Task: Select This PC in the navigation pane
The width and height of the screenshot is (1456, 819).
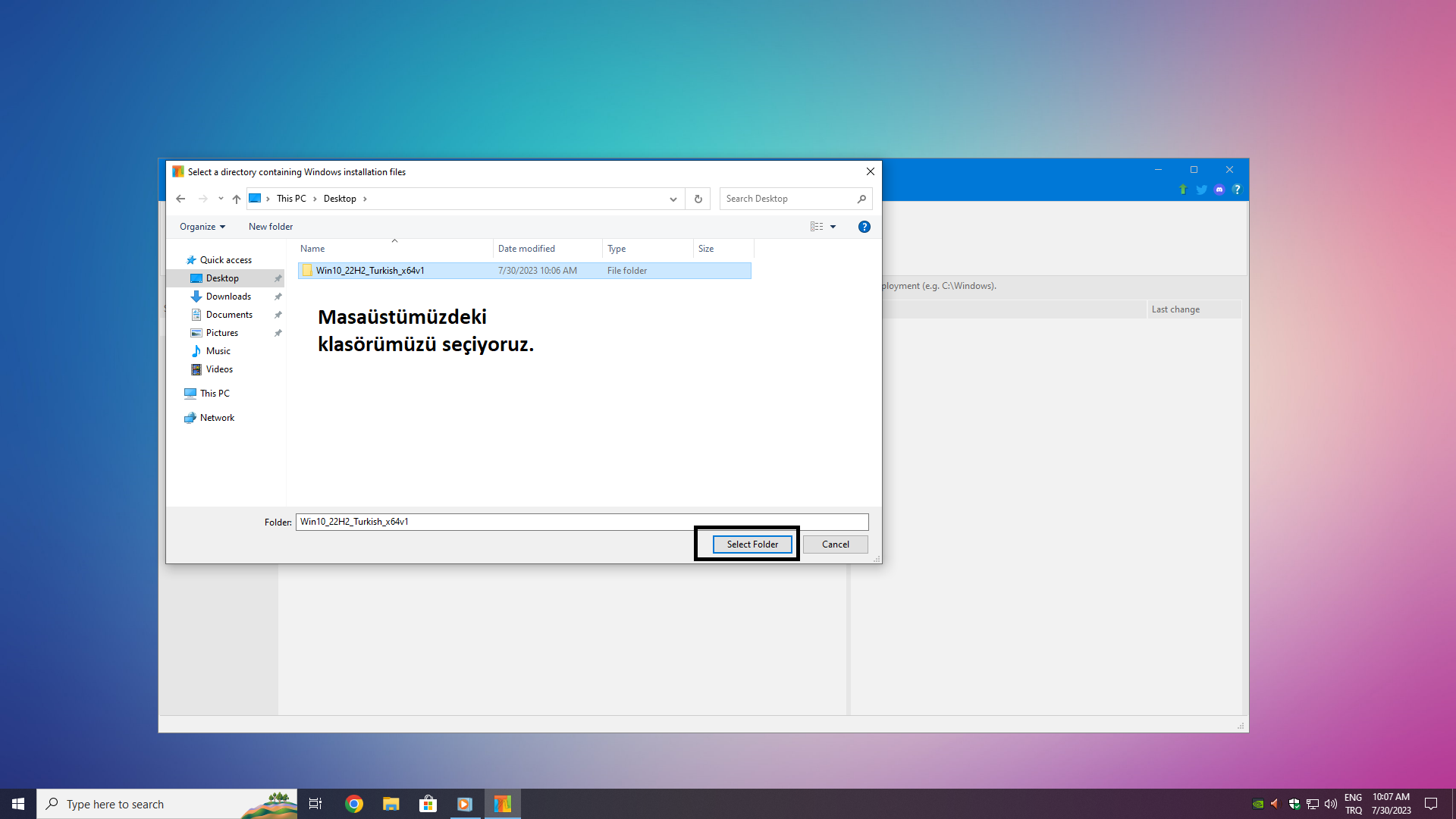Action: [x=215, y=394]
